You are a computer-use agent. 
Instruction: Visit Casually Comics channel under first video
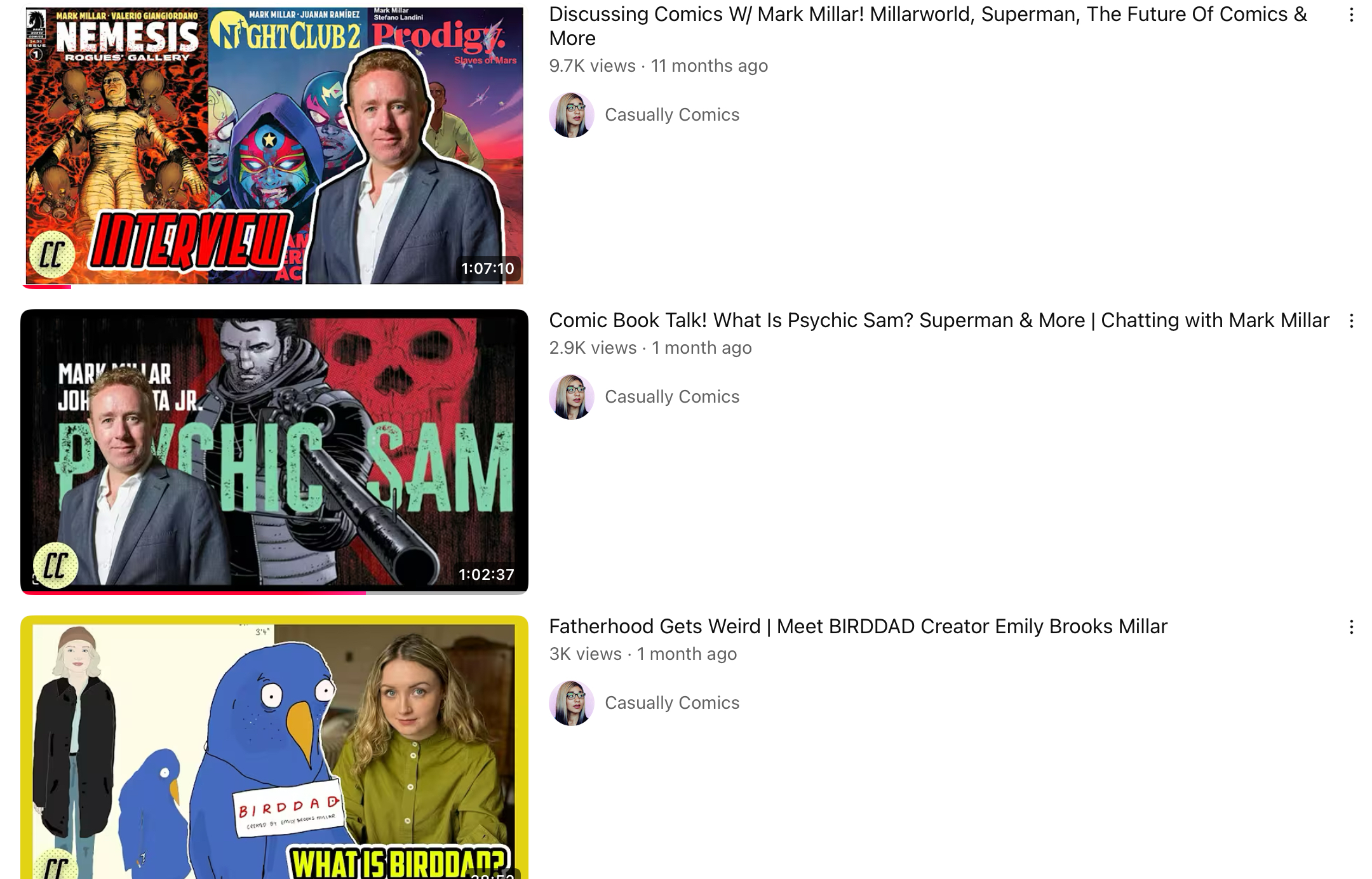[672, 115]
